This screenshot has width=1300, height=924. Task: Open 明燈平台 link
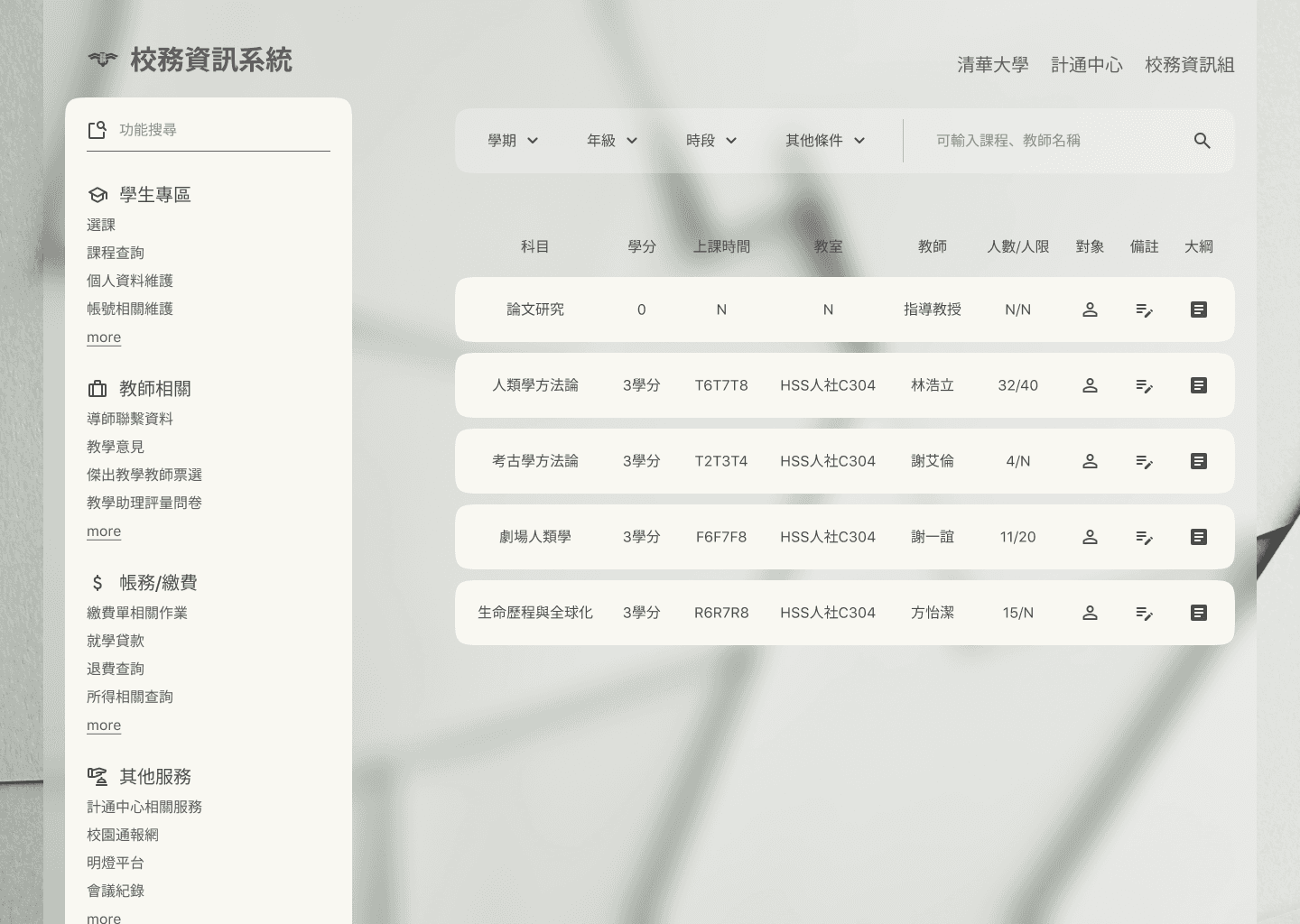(x=116, y=863)
